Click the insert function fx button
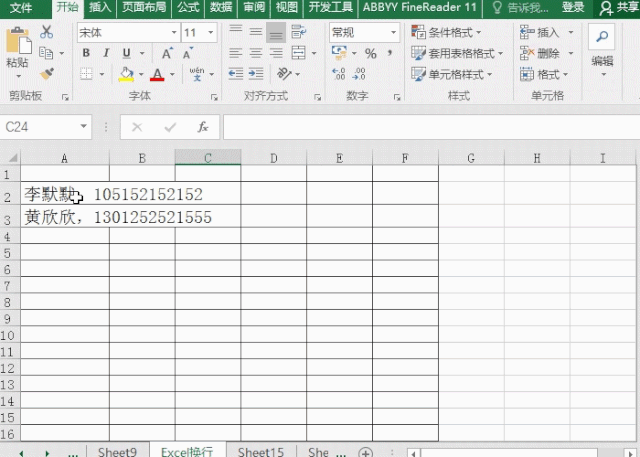This screenshot has height=457, width=640. pos(203,127)
